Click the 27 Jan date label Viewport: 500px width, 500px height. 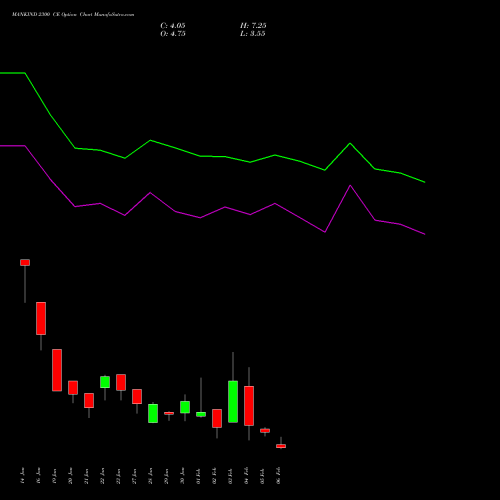click(x=134, y=476)
